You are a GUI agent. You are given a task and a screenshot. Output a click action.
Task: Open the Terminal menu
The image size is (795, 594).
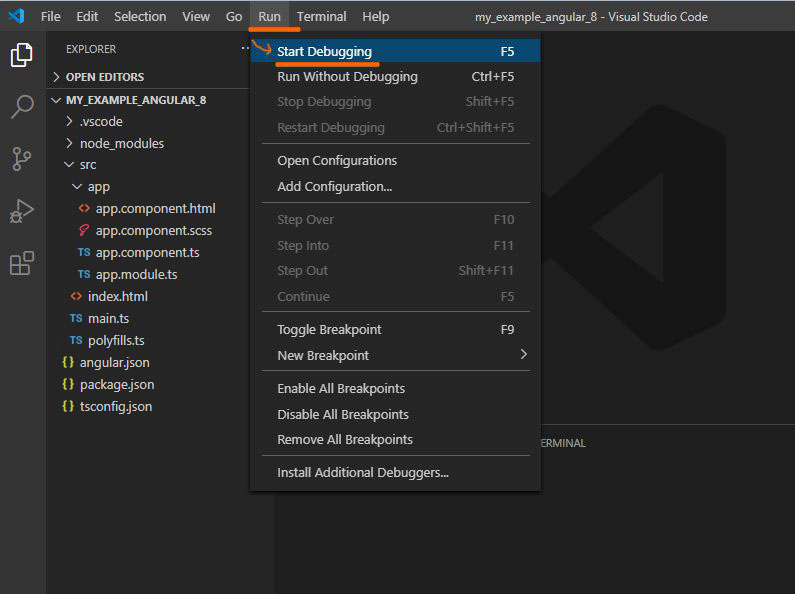click(x=321, y=16)
